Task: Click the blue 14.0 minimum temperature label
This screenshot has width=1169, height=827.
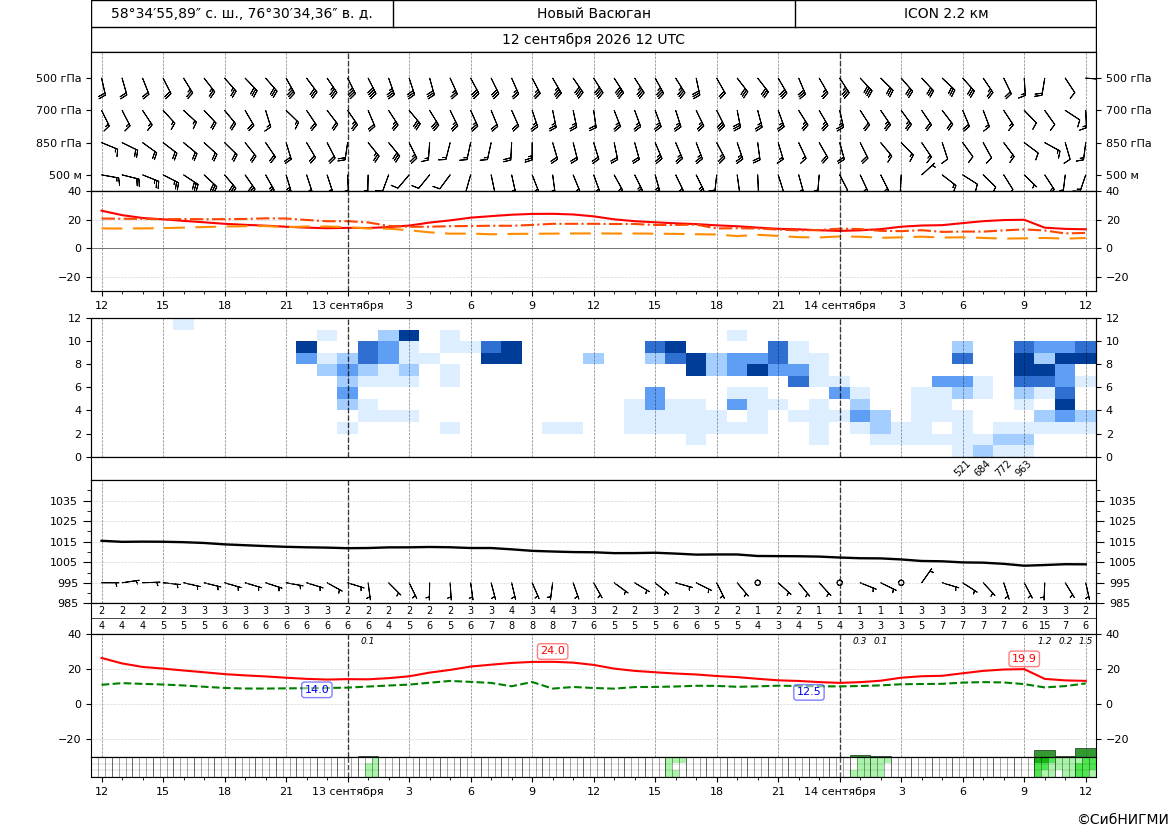Action: [317, 690]
